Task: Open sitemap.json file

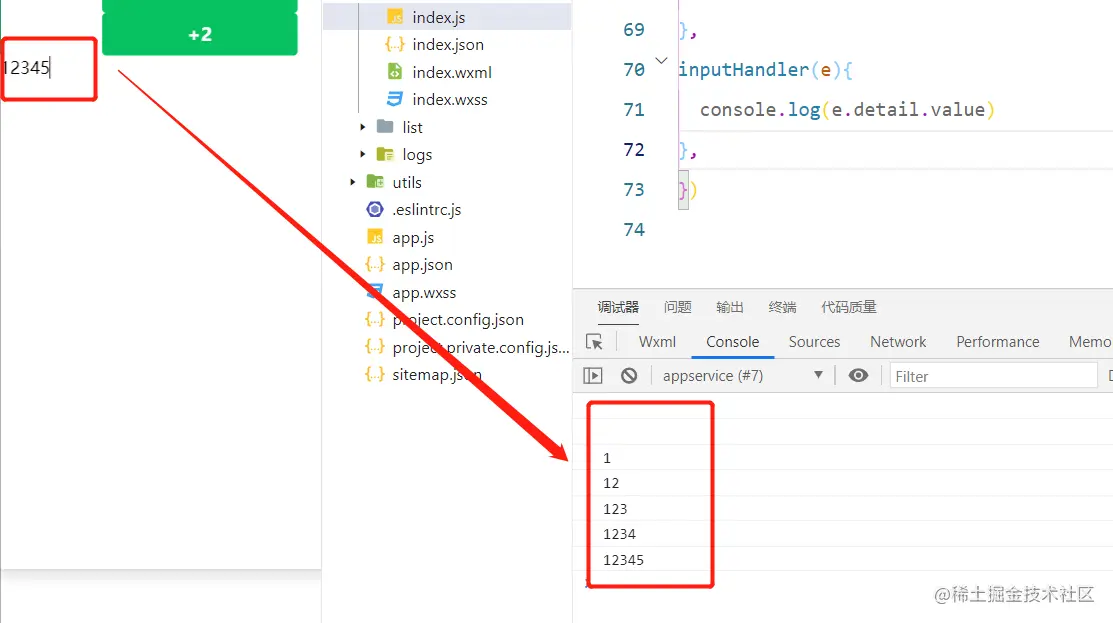Action: click(437, 375)
